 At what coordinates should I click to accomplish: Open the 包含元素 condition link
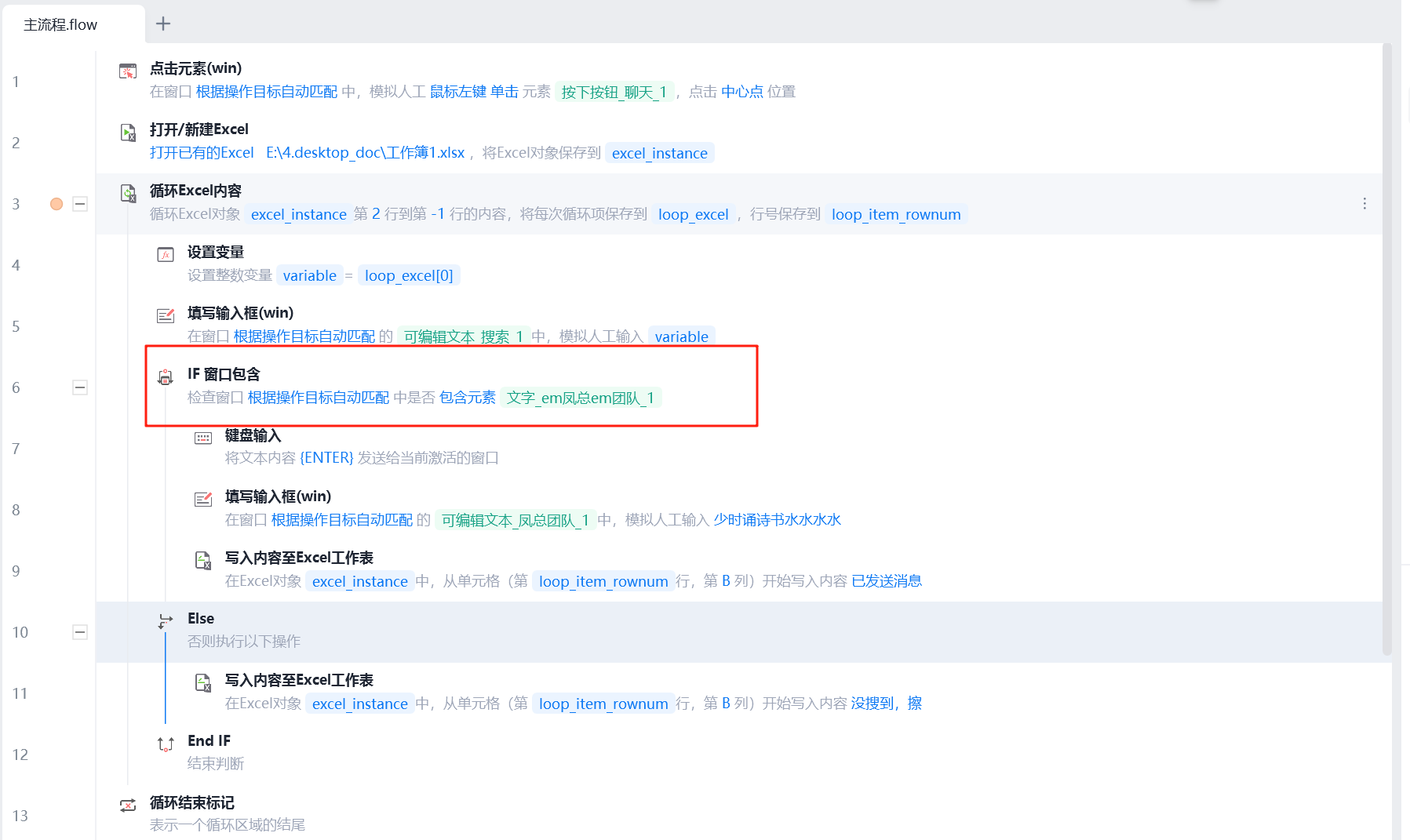point(468,398)
